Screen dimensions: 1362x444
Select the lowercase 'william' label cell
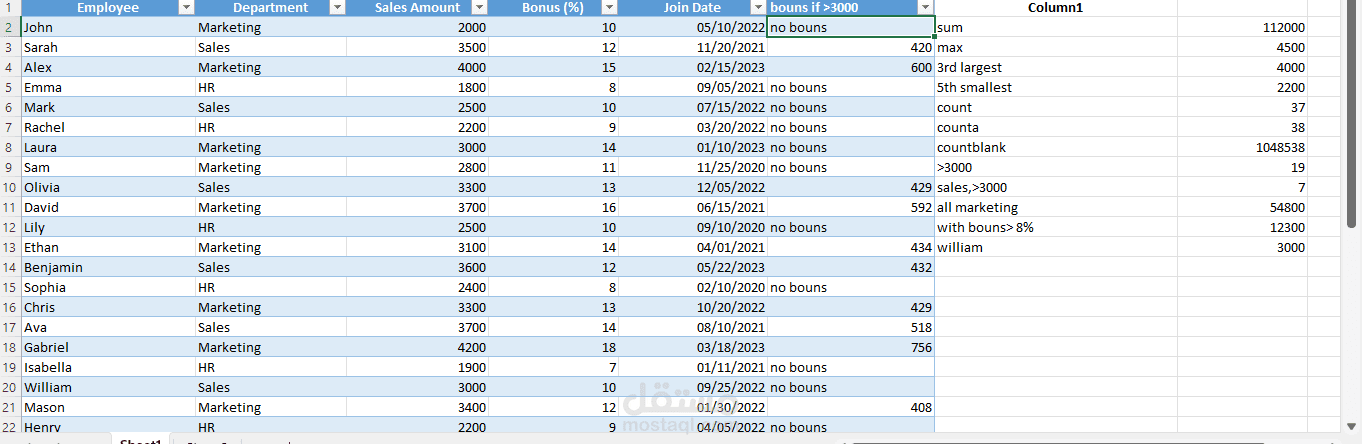click(x=1056, y=247)
